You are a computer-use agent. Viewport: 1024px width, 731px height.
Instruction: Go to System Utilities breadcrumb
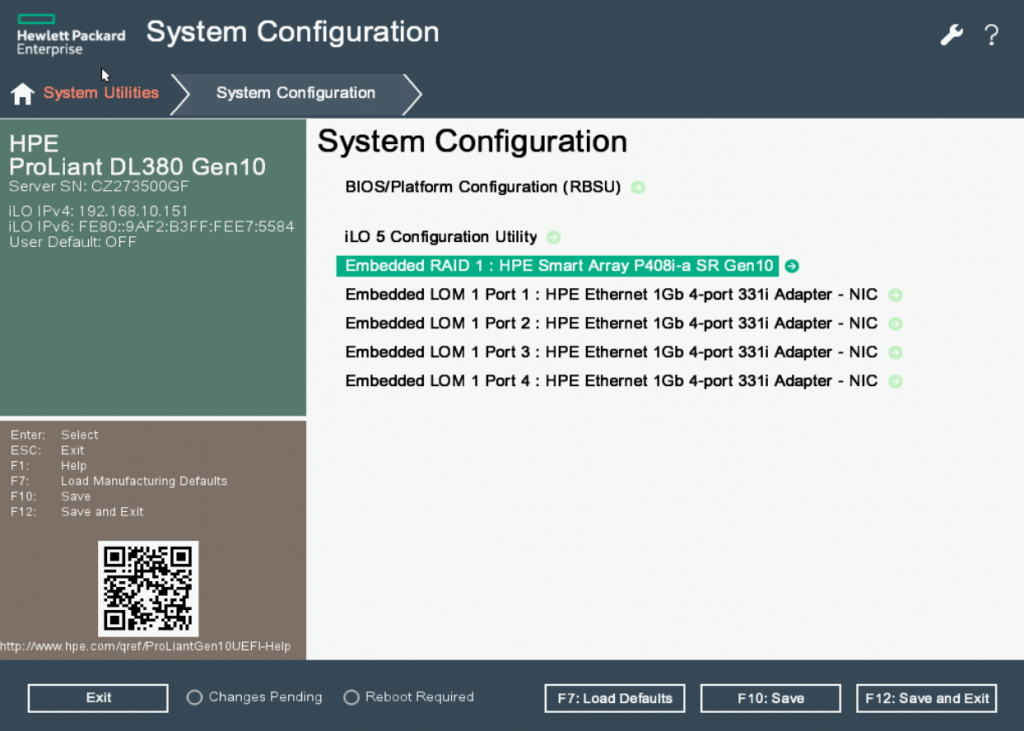pos(100,93)
